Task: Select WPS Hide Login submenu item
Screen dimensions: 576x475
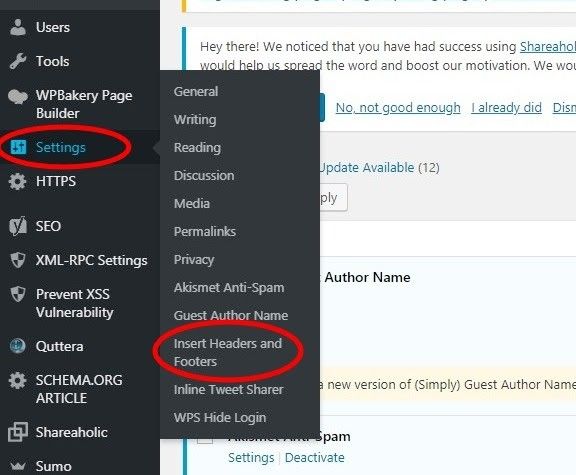Action: [220, 417]
